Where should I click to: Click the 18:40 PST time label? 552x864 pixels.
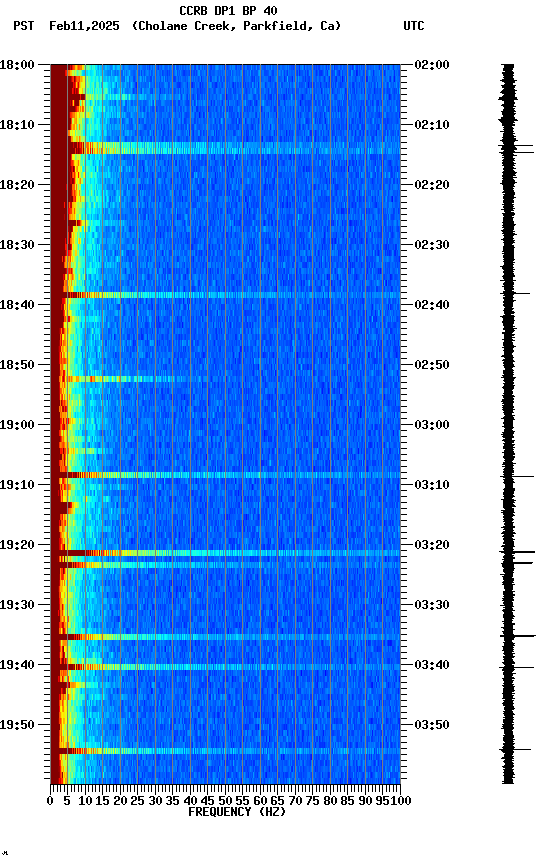click(x=17, y=305)
